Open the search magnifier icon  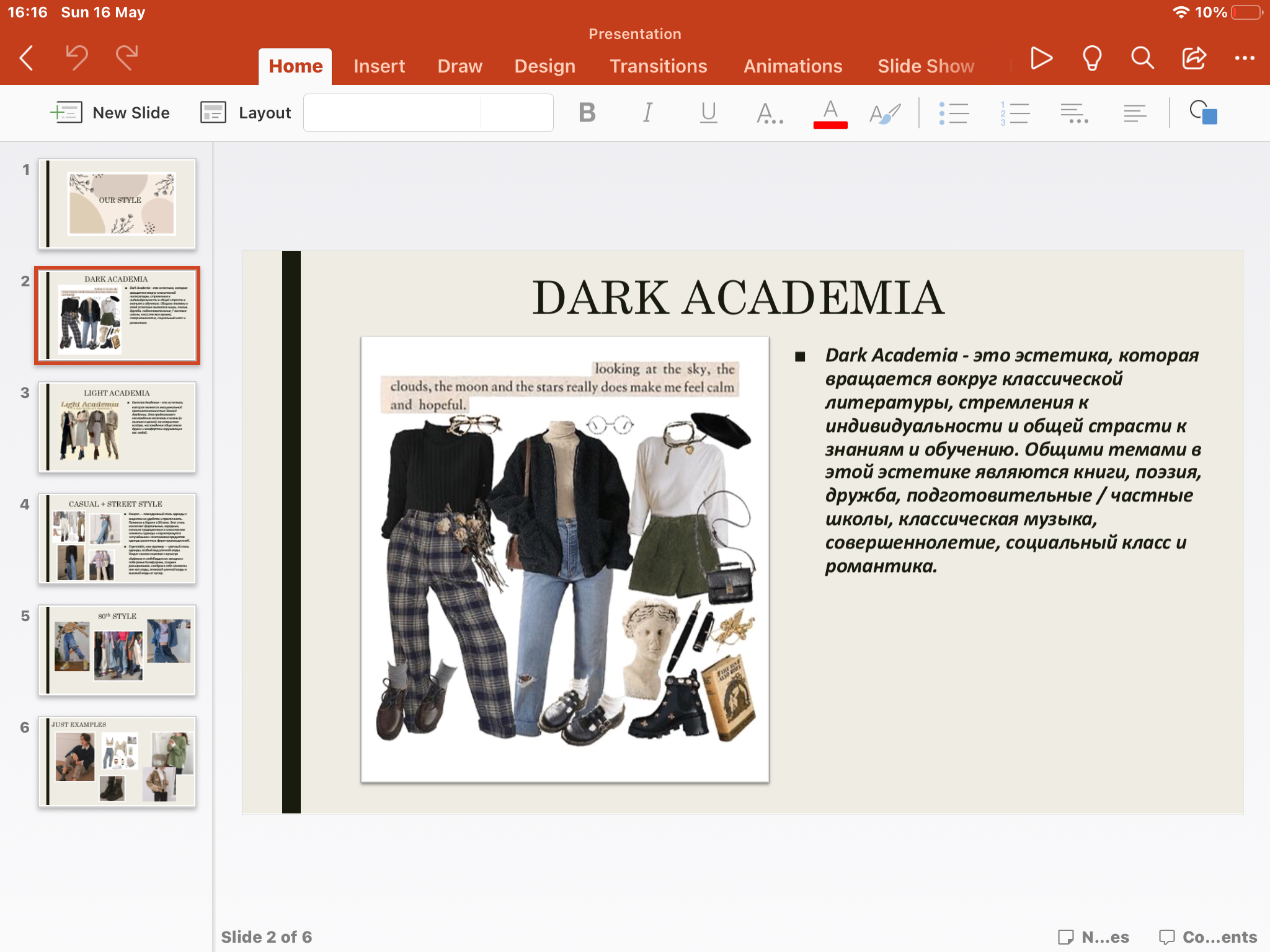coord(1142,58)
